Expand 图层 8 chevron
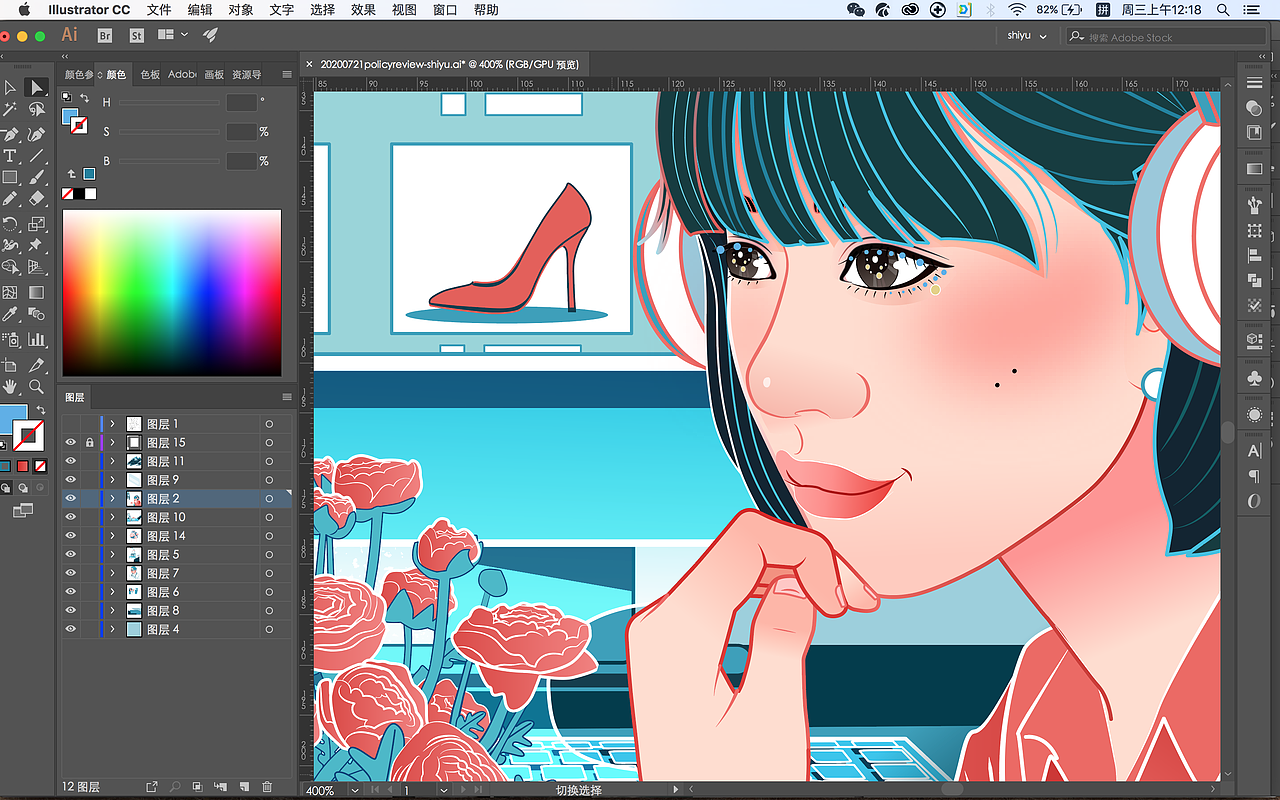The height and width of the screenshot is (800, 1280). [112, 610]
